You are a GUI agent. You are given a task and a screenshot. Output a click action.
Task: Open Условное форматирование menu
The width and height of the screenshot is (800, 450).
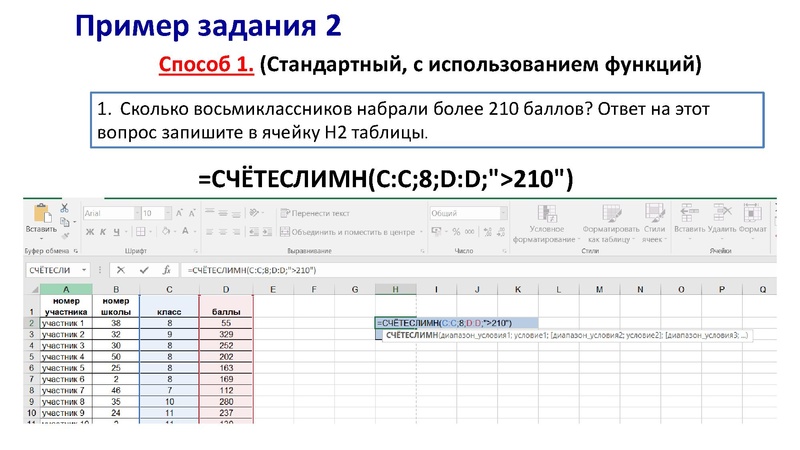pos(546,224)
